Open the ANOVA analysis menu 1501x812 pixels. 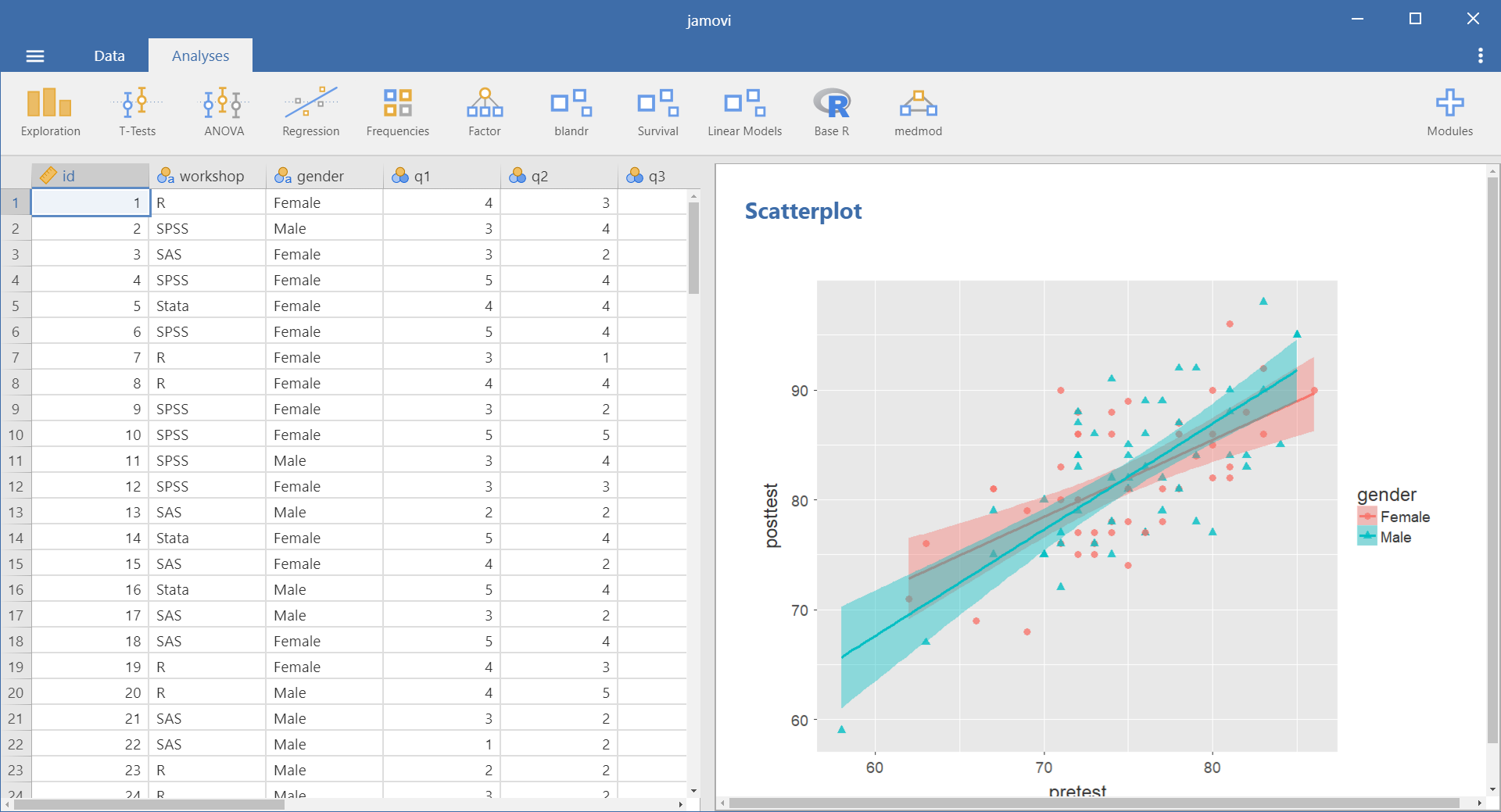point(224,113)
